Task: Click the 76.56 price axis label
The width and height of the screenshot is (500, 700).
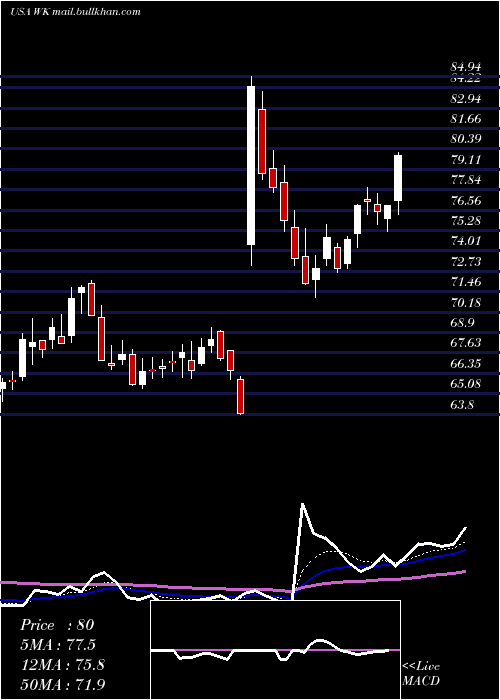Action: tap(466, 200)
